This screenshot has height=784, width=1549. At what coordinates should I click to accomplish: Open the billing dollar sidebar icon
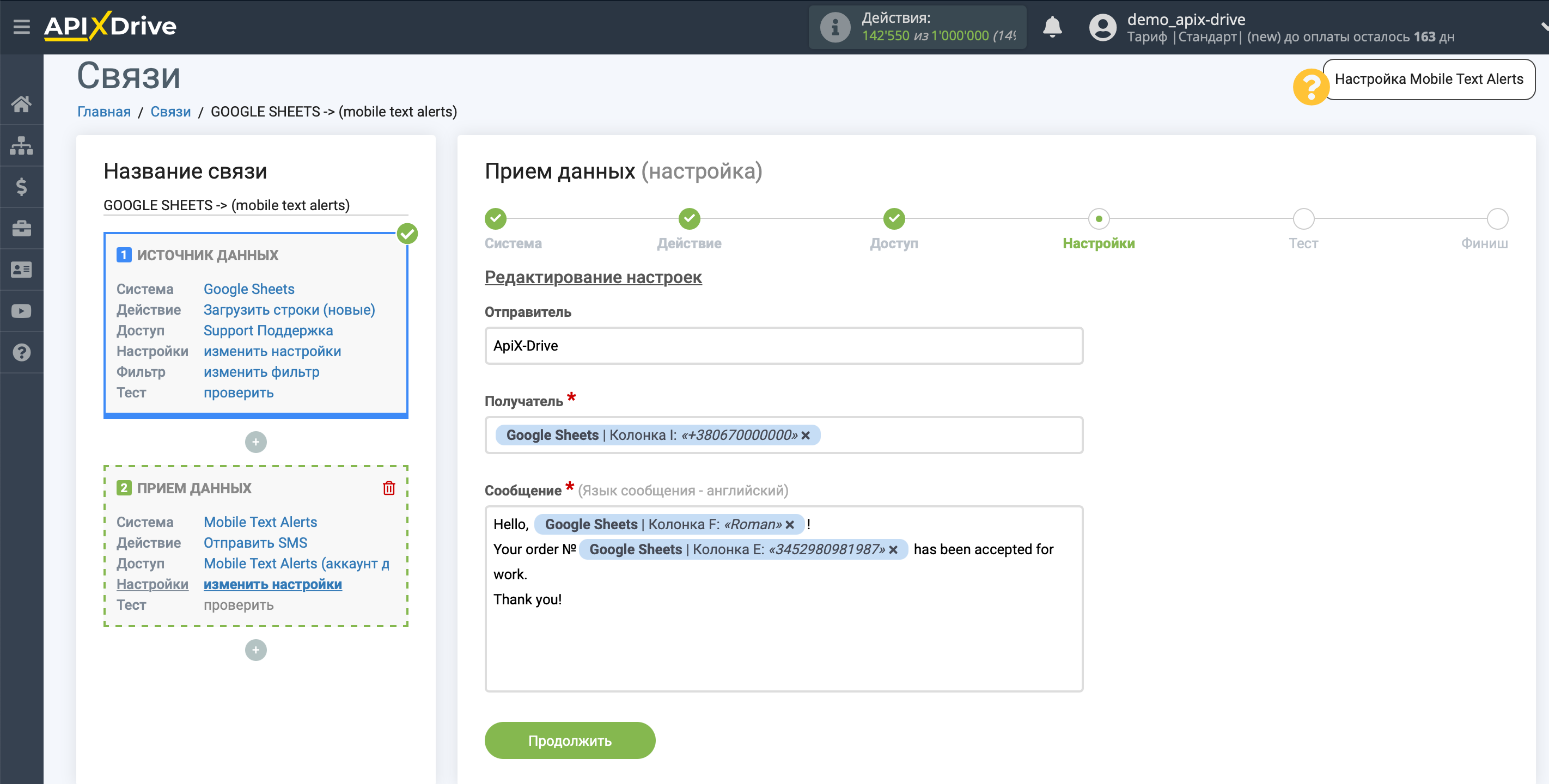(22, 186)
